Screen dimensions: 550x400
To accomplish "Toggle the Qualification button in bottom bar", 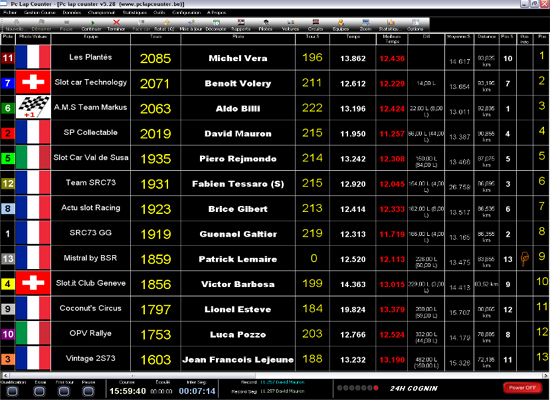I will pyautogui.click(x=13, y=391).
